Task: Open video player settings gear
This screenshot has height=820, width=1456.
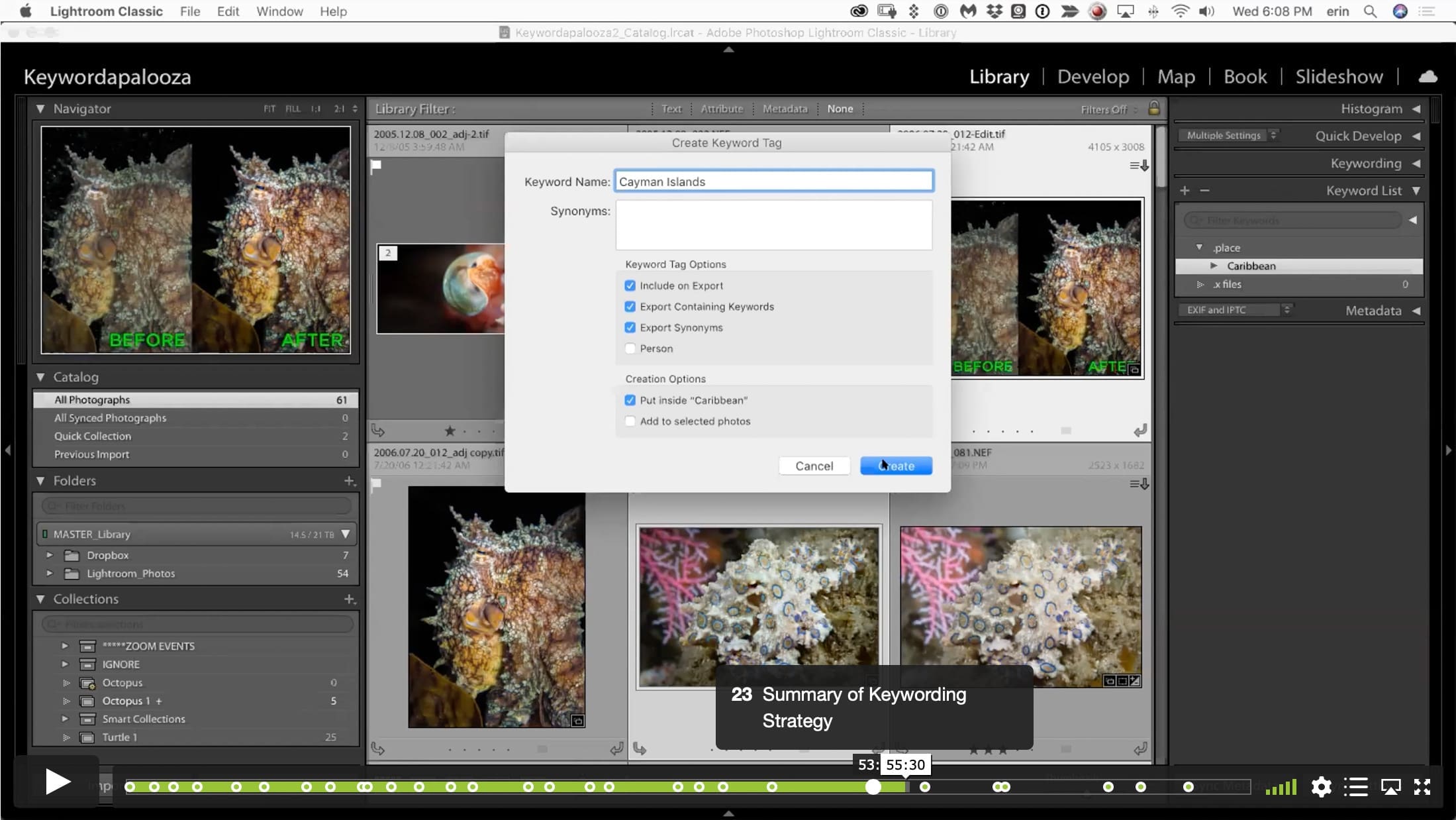Action: (x=1321, y=787)
